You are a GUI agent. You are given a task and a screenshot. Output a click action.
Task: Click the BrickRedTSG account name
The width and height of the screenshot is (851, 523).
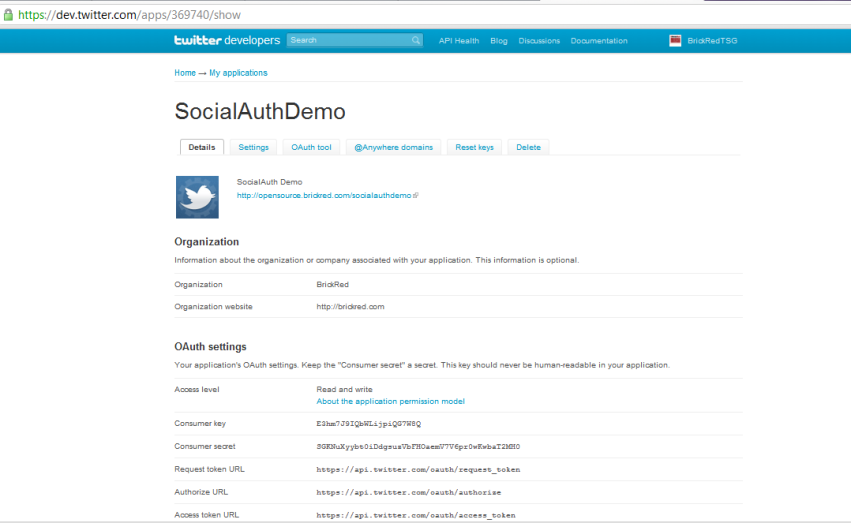pos(712,41)
